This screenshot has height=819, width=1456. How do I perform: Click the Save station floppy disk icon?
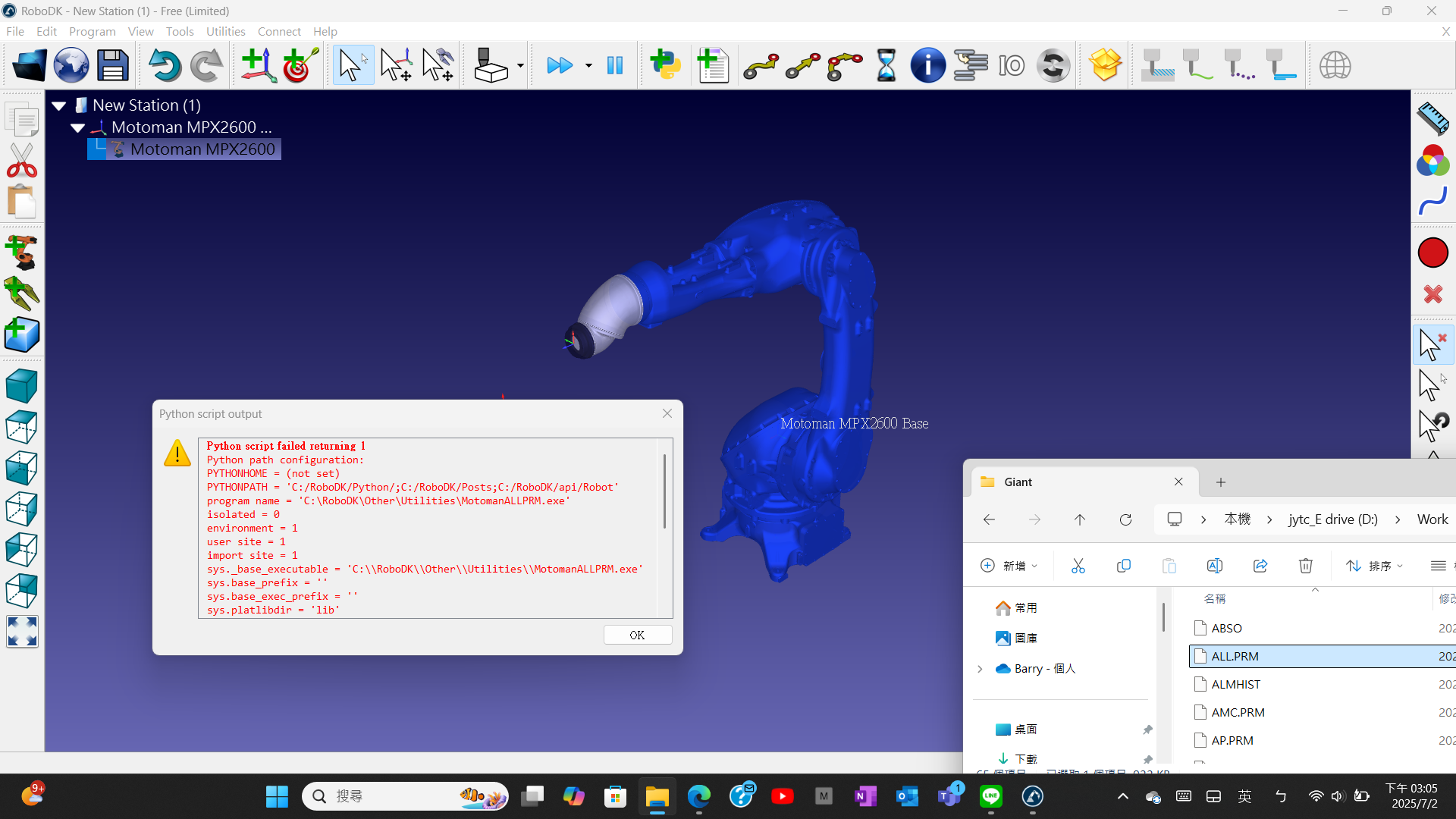point(112,66)
